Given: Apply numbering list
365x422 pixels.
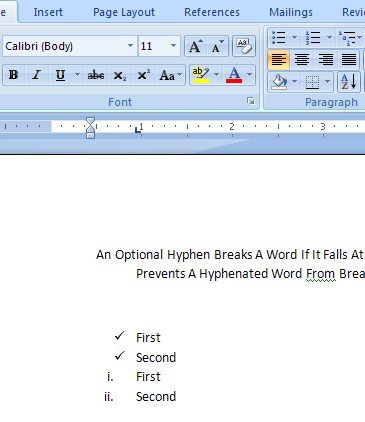Looking at the screenshot, I should (x=313, y=38).
